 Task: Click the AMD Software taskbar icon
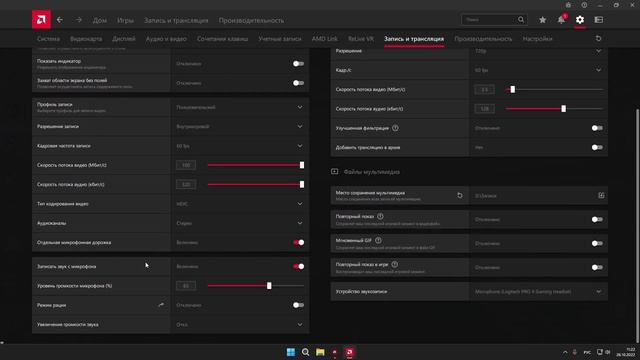pyautogui.click(x=349, y=352)
